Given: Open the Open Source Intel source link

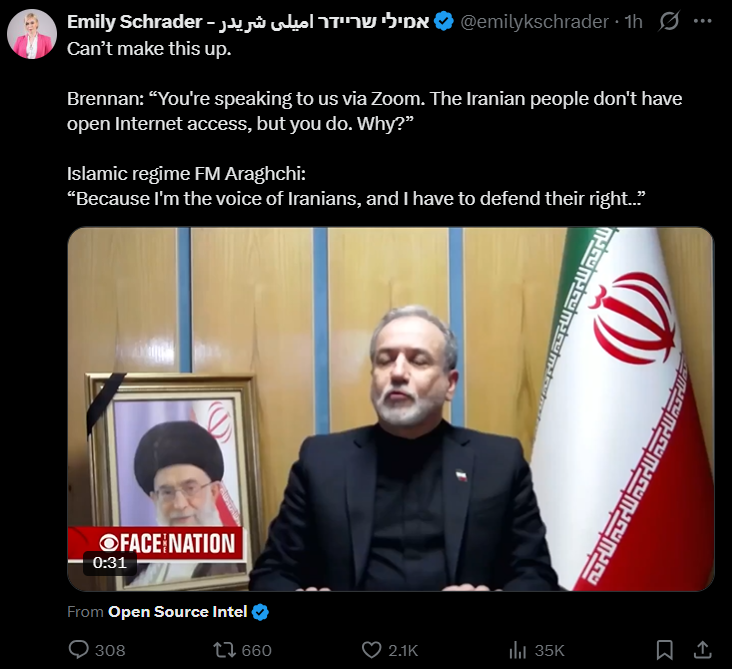Looking at the screenshot, I should click(177, 612).
